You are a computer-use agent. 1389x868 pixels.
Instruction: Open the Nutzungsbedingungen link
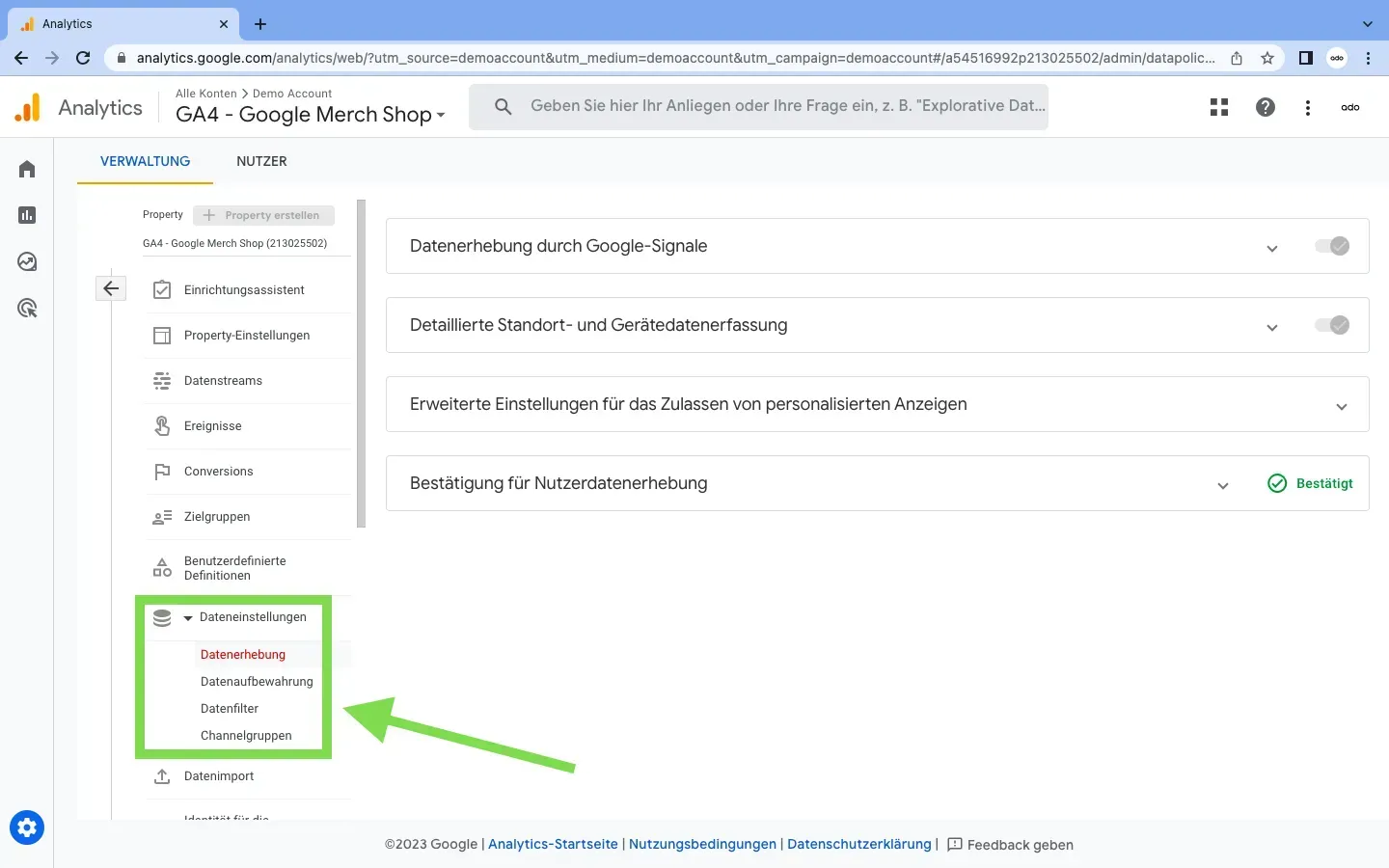coord(702,844)
